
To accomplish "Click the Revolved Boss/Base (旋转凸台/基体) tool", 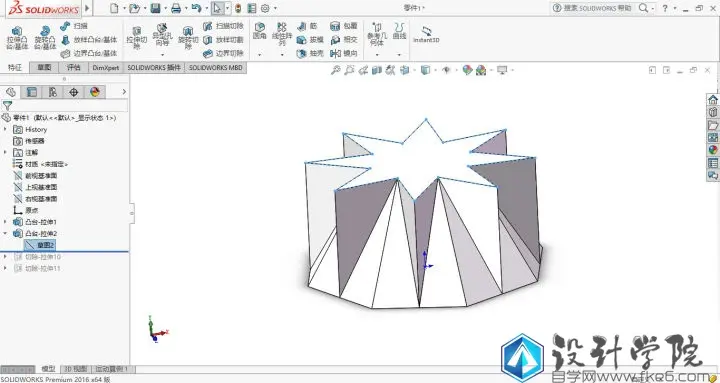I will coord(45,38).
